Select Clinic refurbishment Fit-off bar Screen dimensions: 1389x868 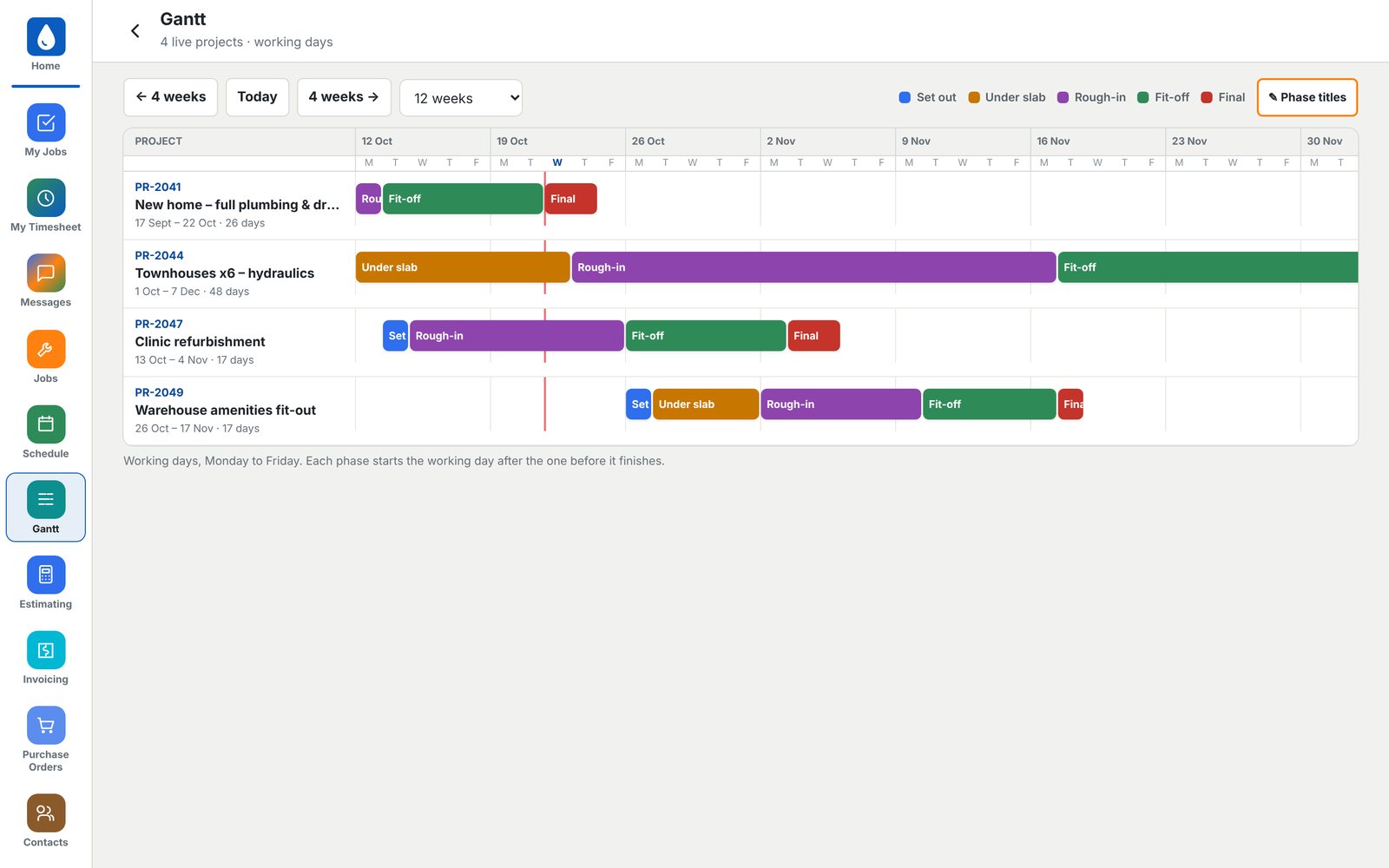pos(706,336)
